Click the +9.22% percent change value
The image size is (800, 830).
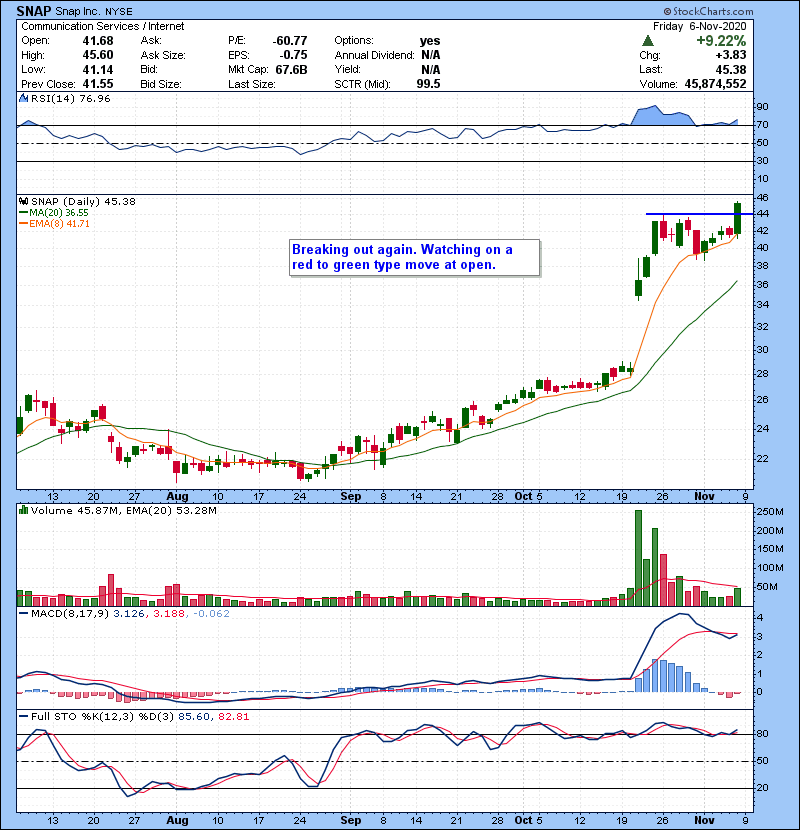point(721,41)
